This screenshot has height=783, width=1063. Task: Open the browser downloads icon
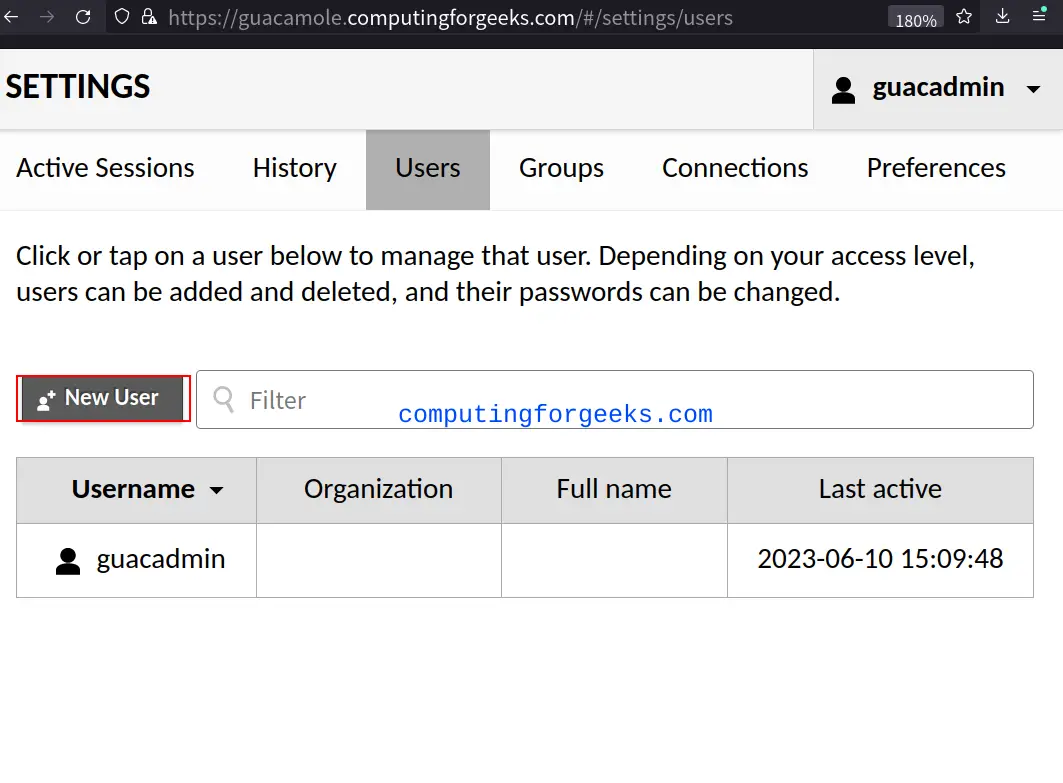point(1002,16)
